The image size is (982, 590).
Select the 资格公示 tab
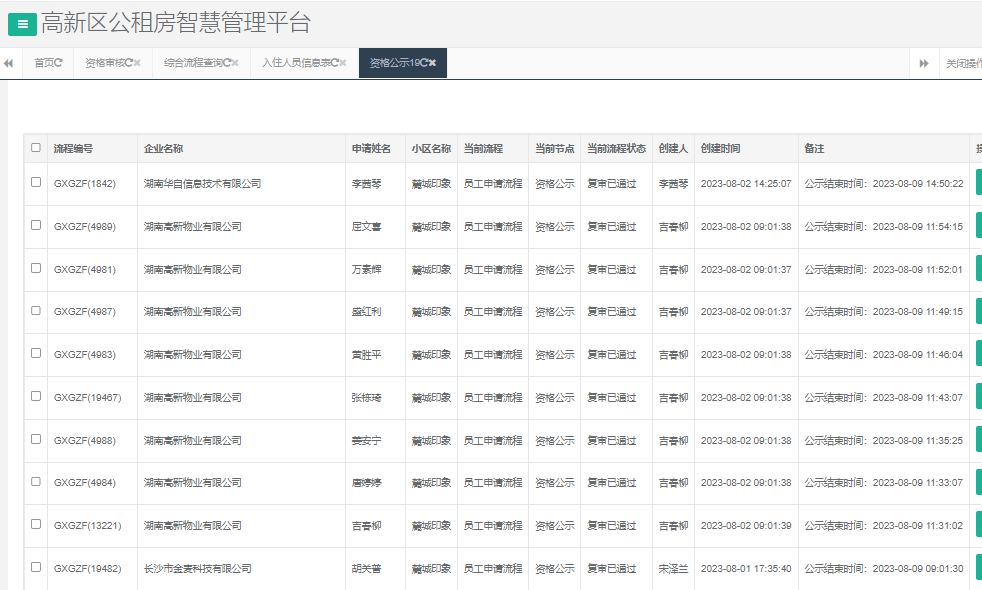point(395,63)
